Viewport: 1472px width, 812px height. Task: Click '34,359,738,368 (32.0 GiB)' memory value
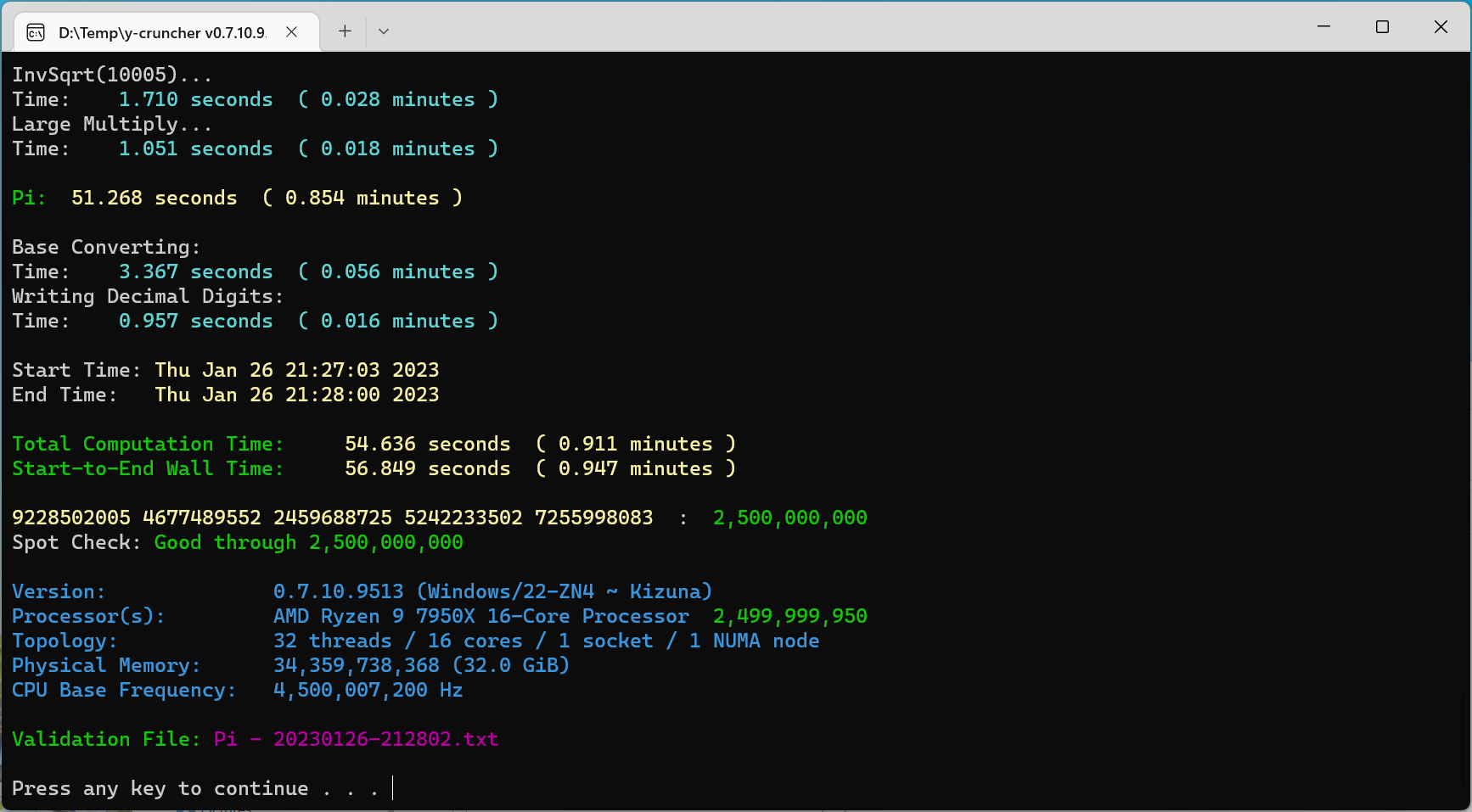click(422, 665)
